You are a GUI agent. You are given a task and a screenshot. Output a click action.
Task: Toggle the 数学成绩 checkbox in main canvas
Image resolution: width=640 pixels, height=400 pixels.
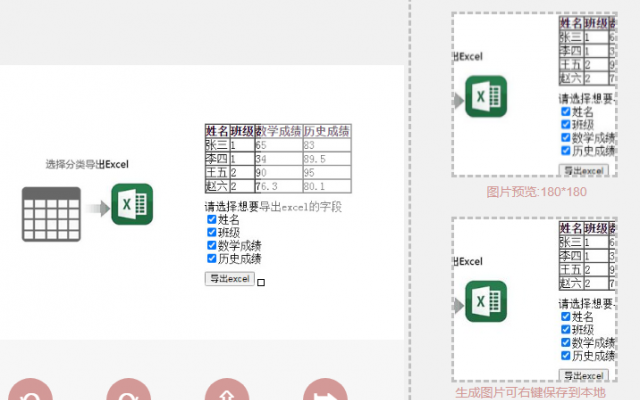[211, 245]
